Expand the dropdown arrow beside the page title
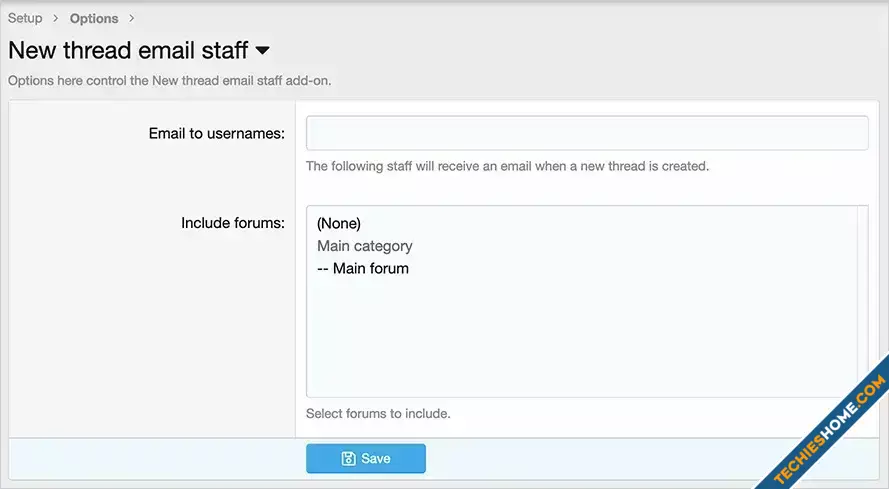Viewport: 889px width, 489px height. [x=263, y=50]
